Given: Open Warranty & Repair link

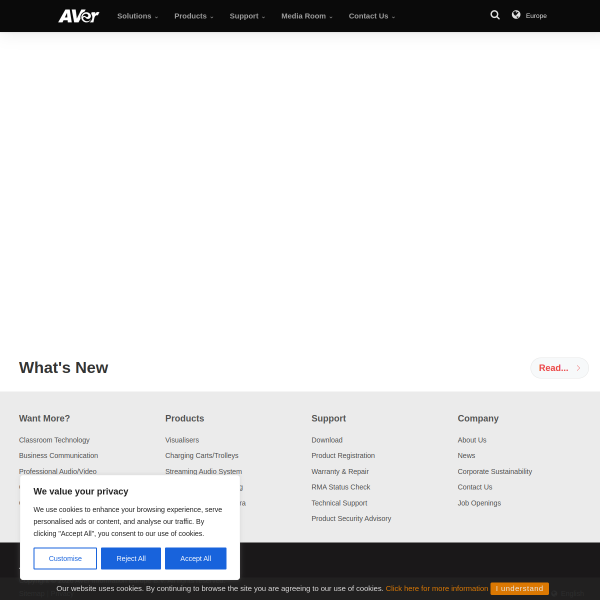Looking at the screenshot, I should 340,471.
